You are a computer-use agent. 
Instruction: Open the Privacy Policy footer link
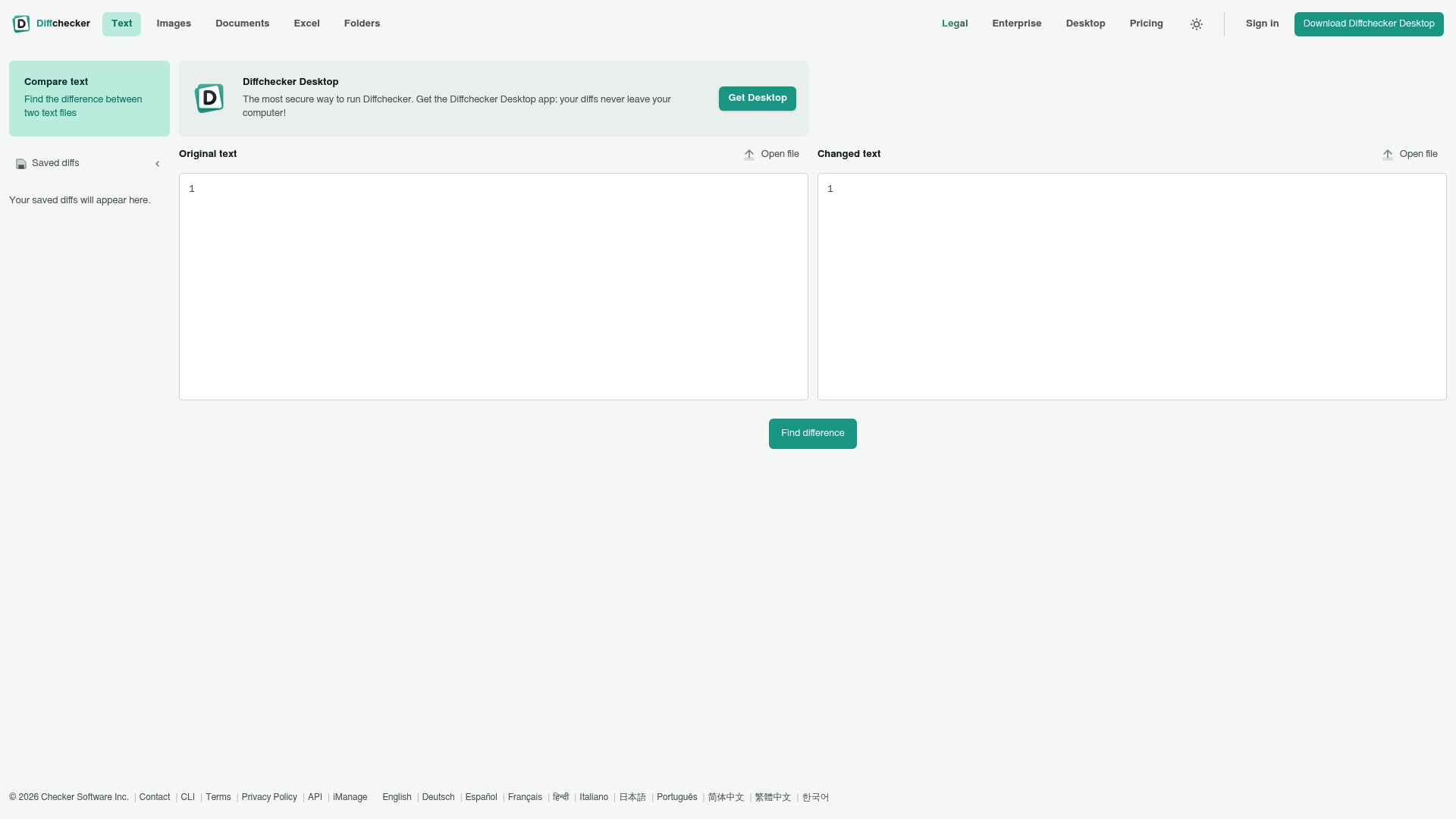tap(269, 798)
